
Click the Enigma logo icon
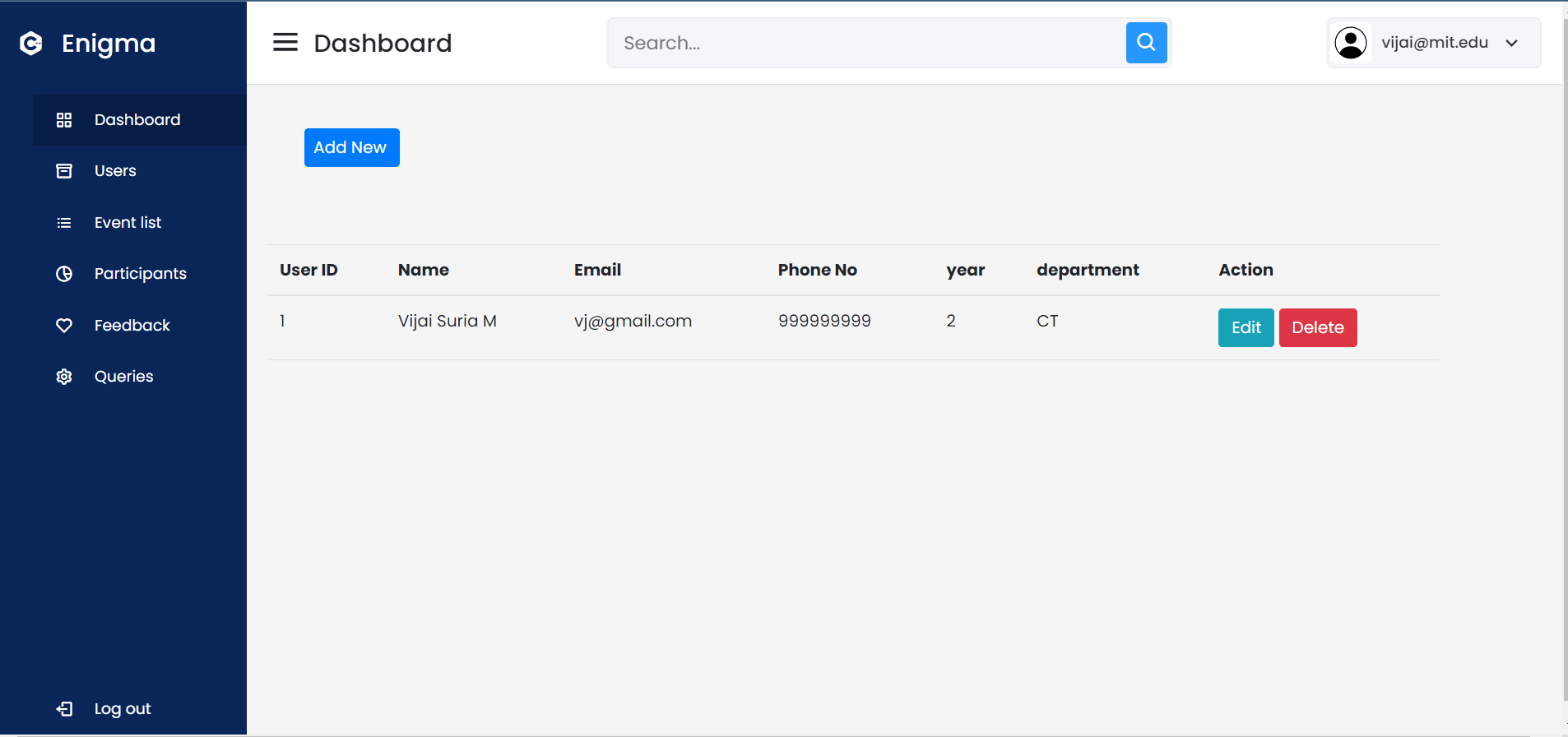click(31, 43)
